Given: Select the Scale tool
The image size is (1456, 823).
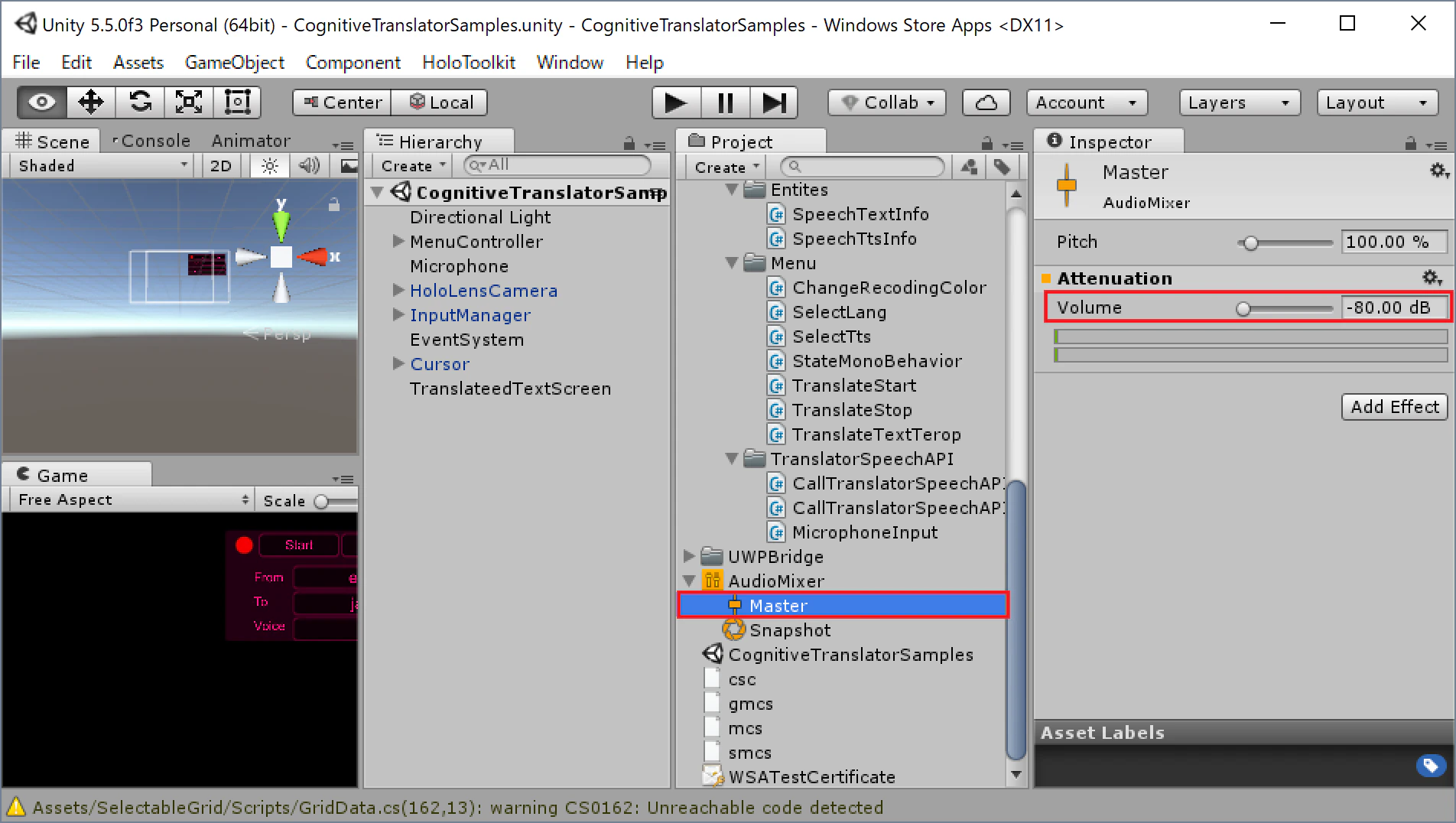Looking at the screenshot, I should coord(189,102).
